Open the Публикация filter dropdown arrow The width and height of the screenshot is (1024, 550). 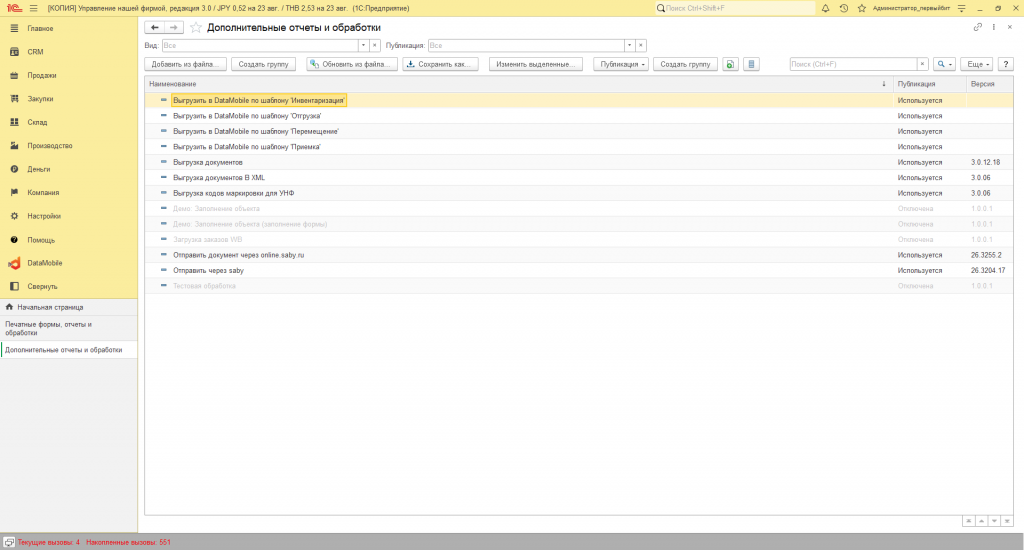(629, 46)
